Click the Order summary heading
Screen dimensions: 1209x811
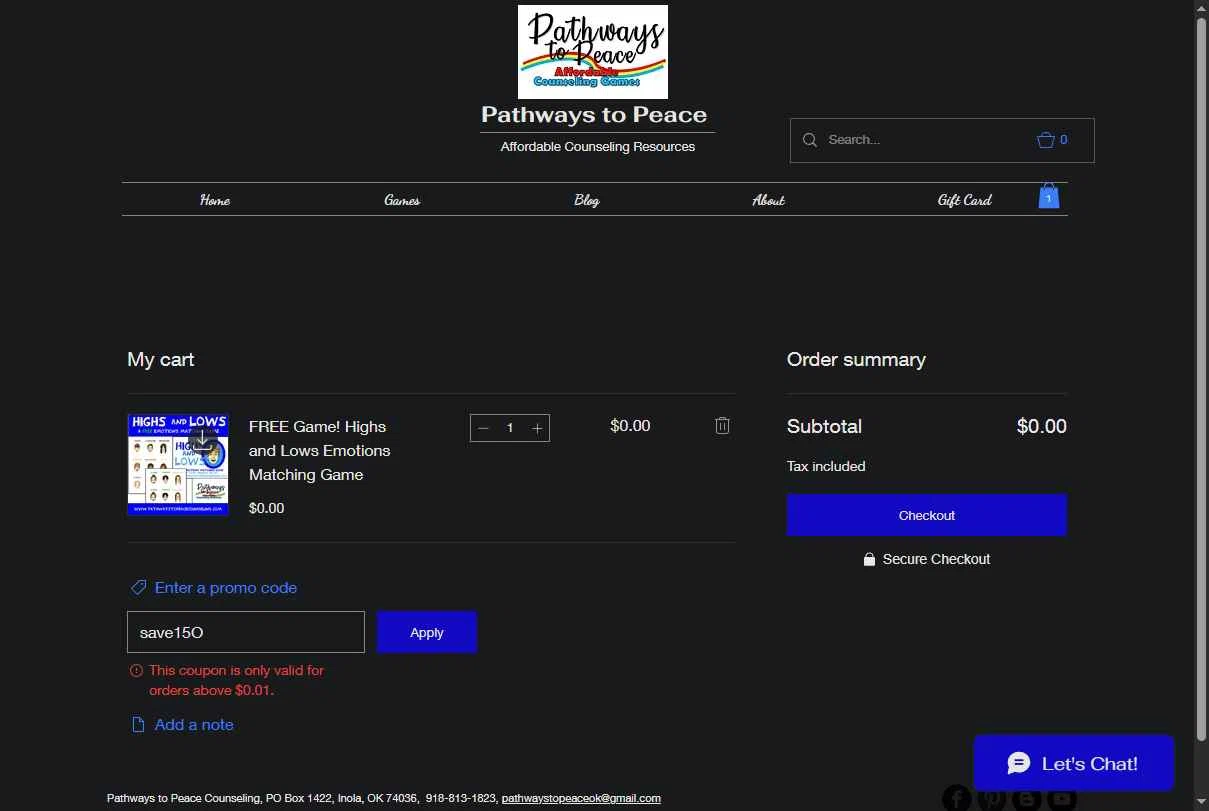tap(856, 359)
